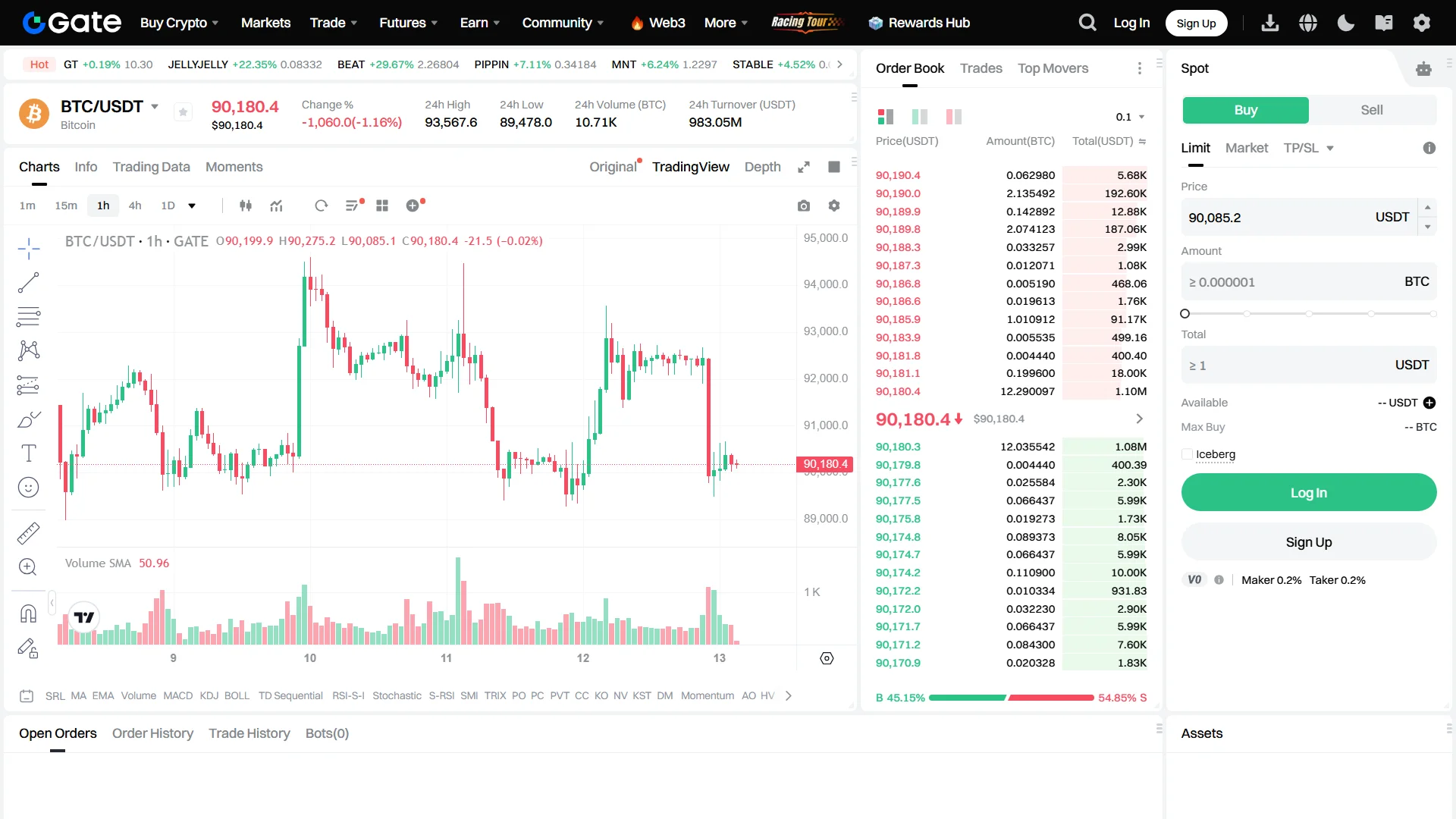
Task: Open the Emoji sticker tool
Action: [28, 487]
